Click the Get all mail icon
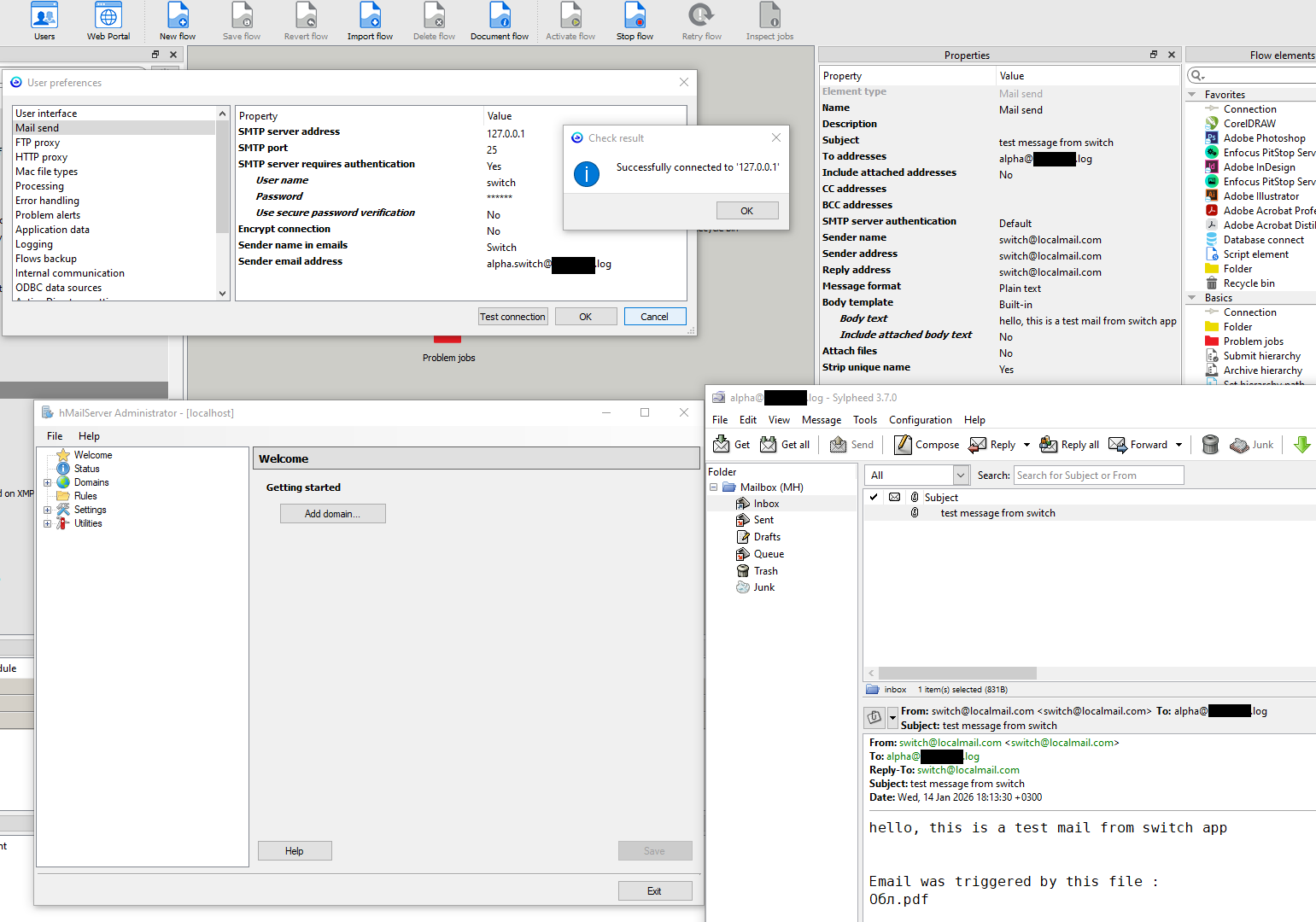This screenshot has width=1316, height=922. [x=785, y=445]
